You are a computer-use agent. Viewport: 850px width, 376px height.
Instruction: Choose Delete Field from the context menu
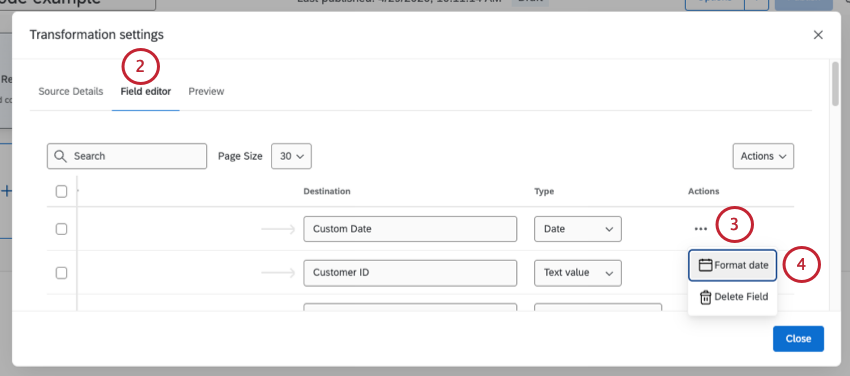click(x=733, y=297)
